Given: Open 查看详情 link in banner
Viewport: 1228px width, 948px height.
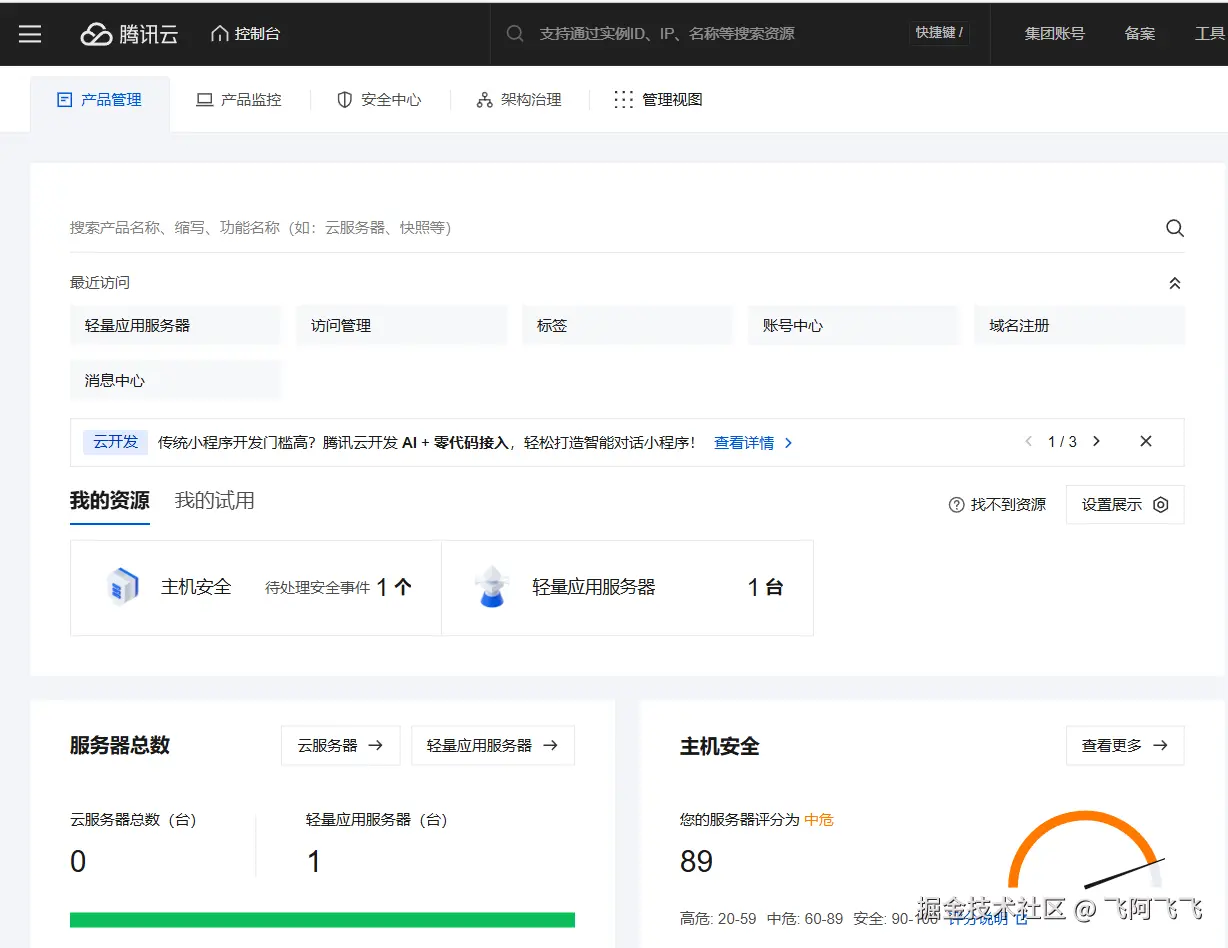Looking at the screenshot, I should (x=753, y=443).
